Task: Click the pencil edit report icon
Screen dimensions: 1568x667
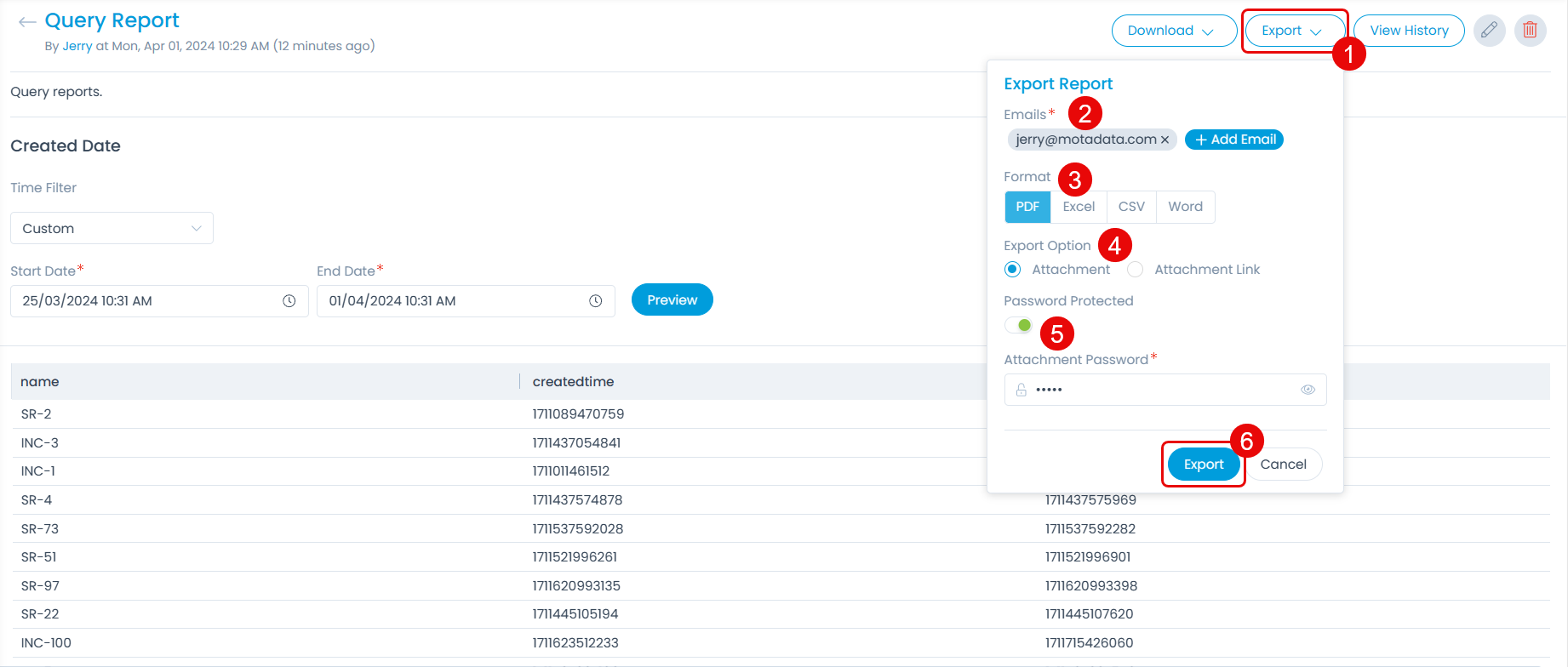Action: [1489, 31]
